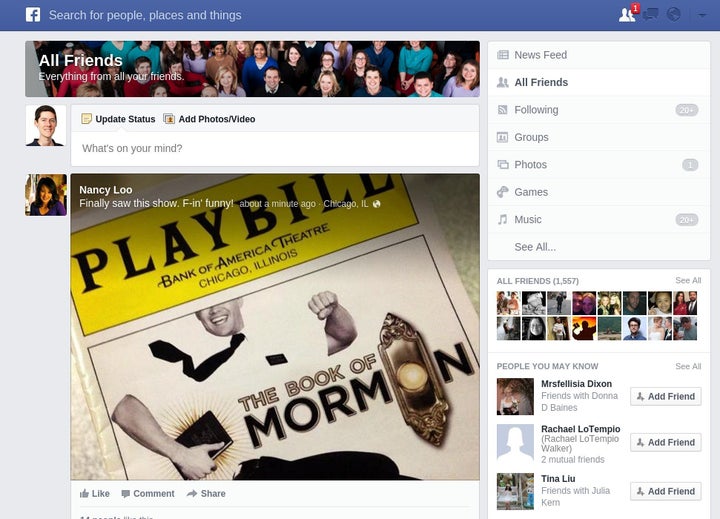Add Mrsfellisia Dixon as a friend
The image size is (720, 519).
point(665,396)
